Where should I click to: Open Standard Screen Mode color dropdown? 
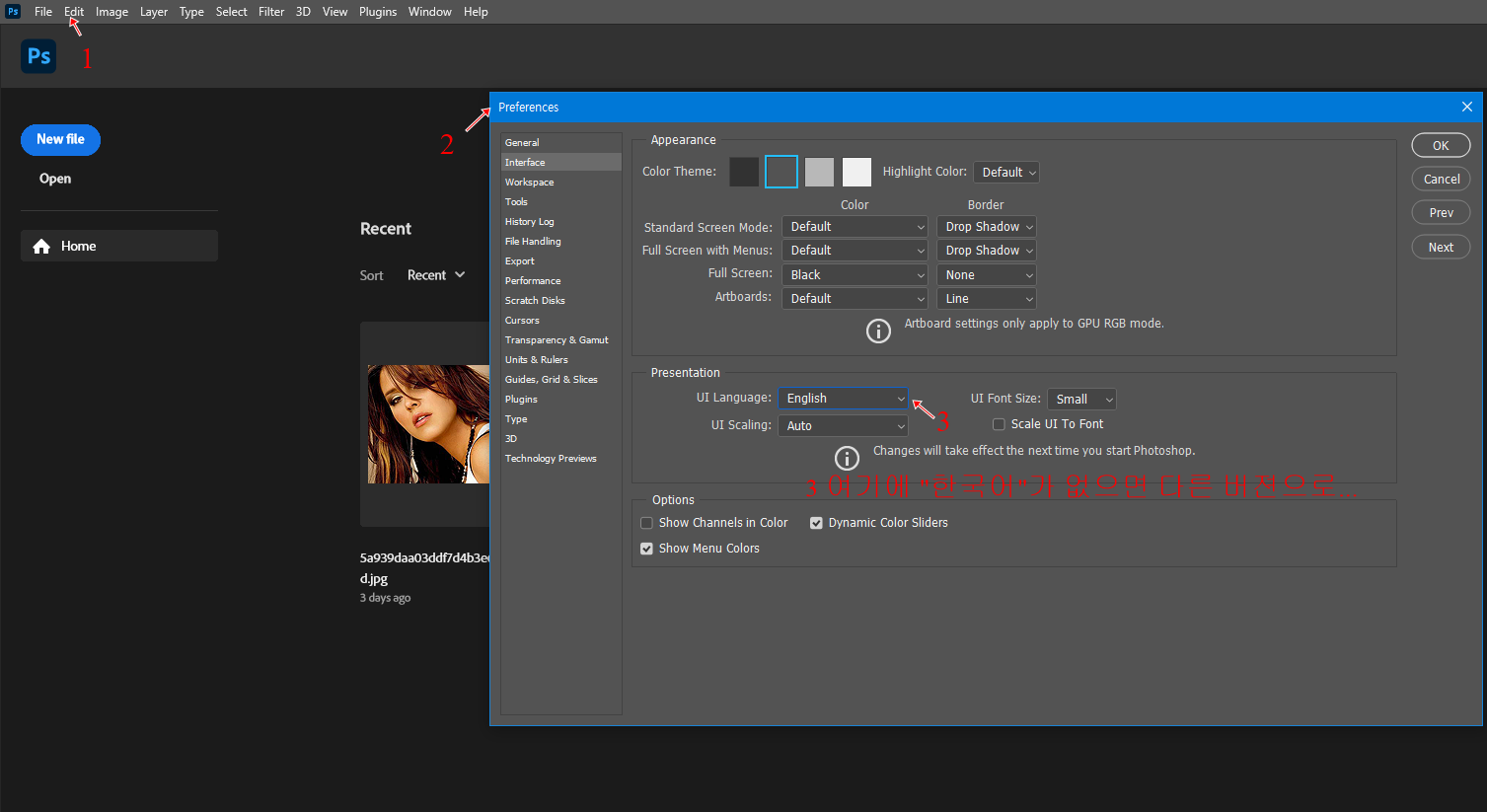(855, 227)
